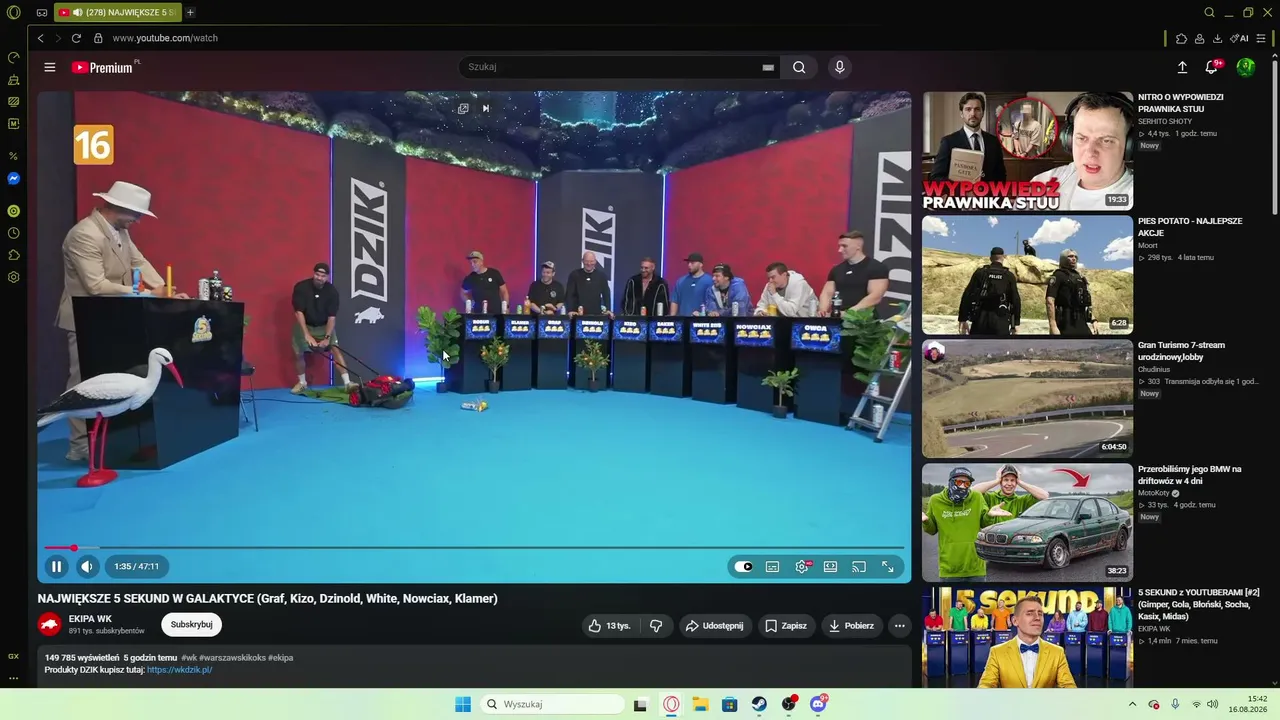Viewport: 1280px width, 720px height.
Task: Cast the video to a TV
Action: 859,566
